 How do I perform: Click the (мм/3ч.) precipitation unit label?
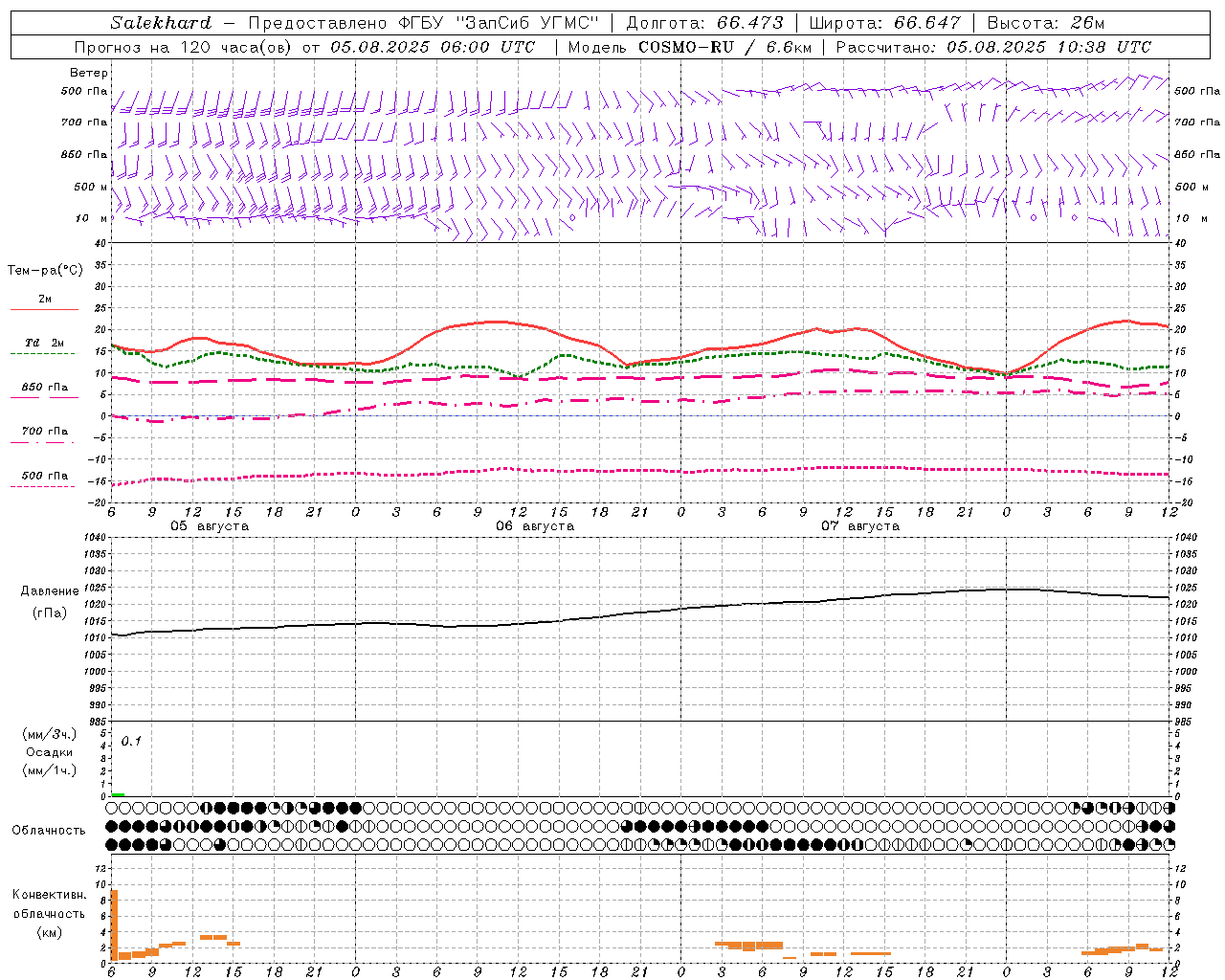[50, 735]
